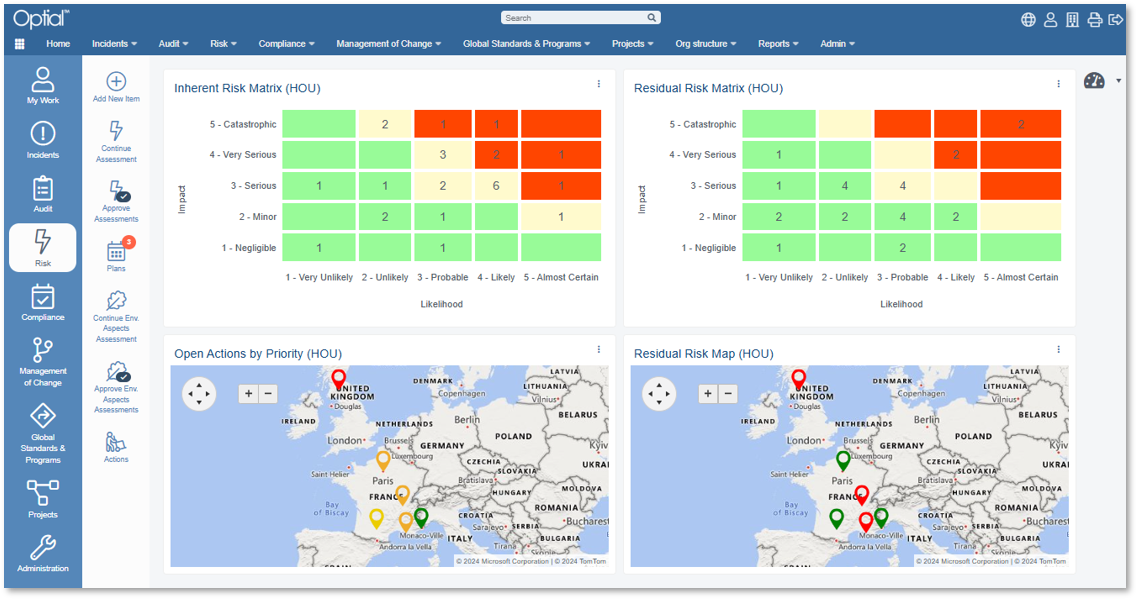This screenshot has width=1137, height=599.
Task: Zoom in on the Residual Risk Map
Action: [708, 393]
